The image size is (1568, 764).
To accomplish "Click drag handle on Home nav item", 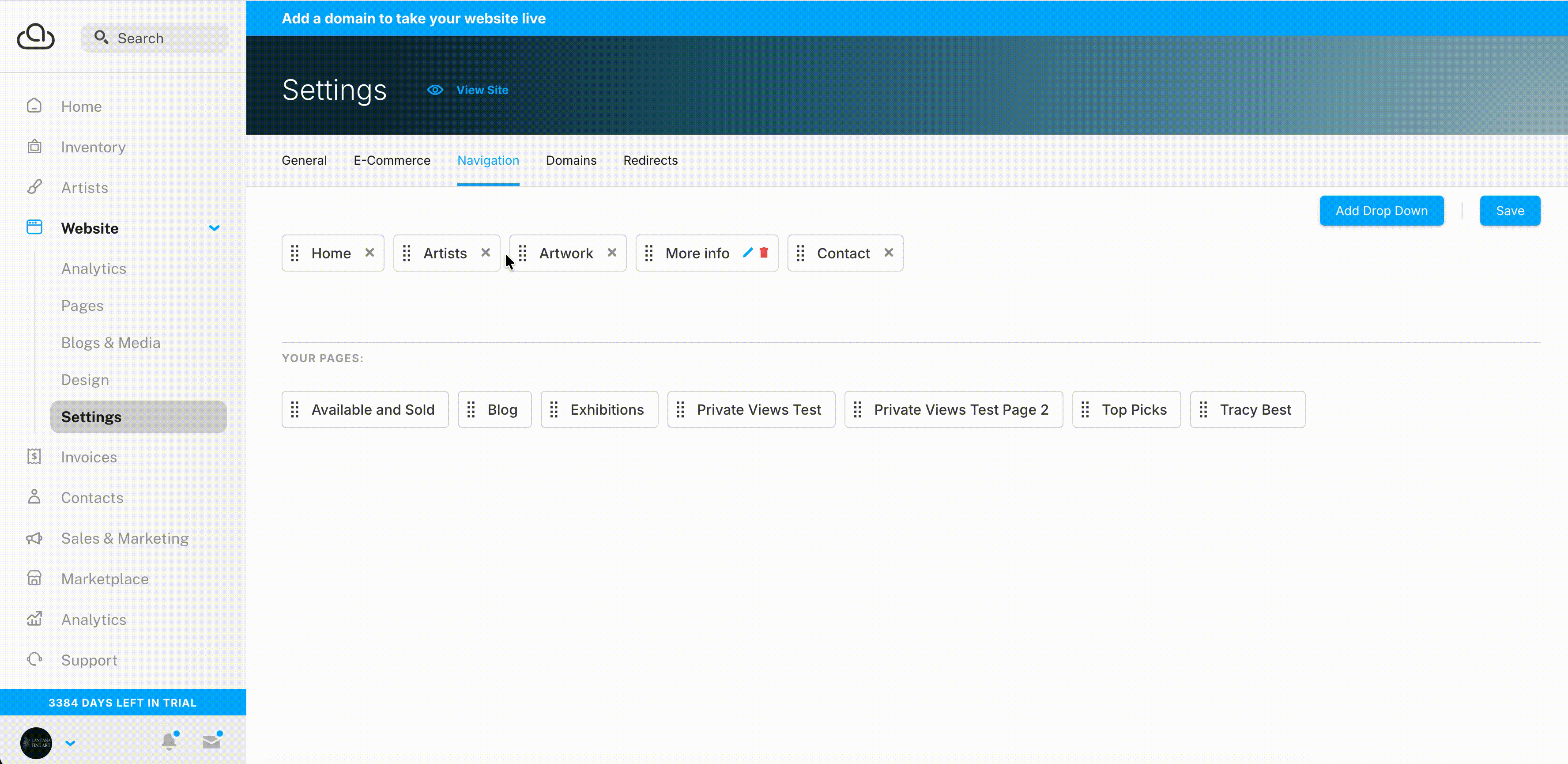I will (294, 253).
